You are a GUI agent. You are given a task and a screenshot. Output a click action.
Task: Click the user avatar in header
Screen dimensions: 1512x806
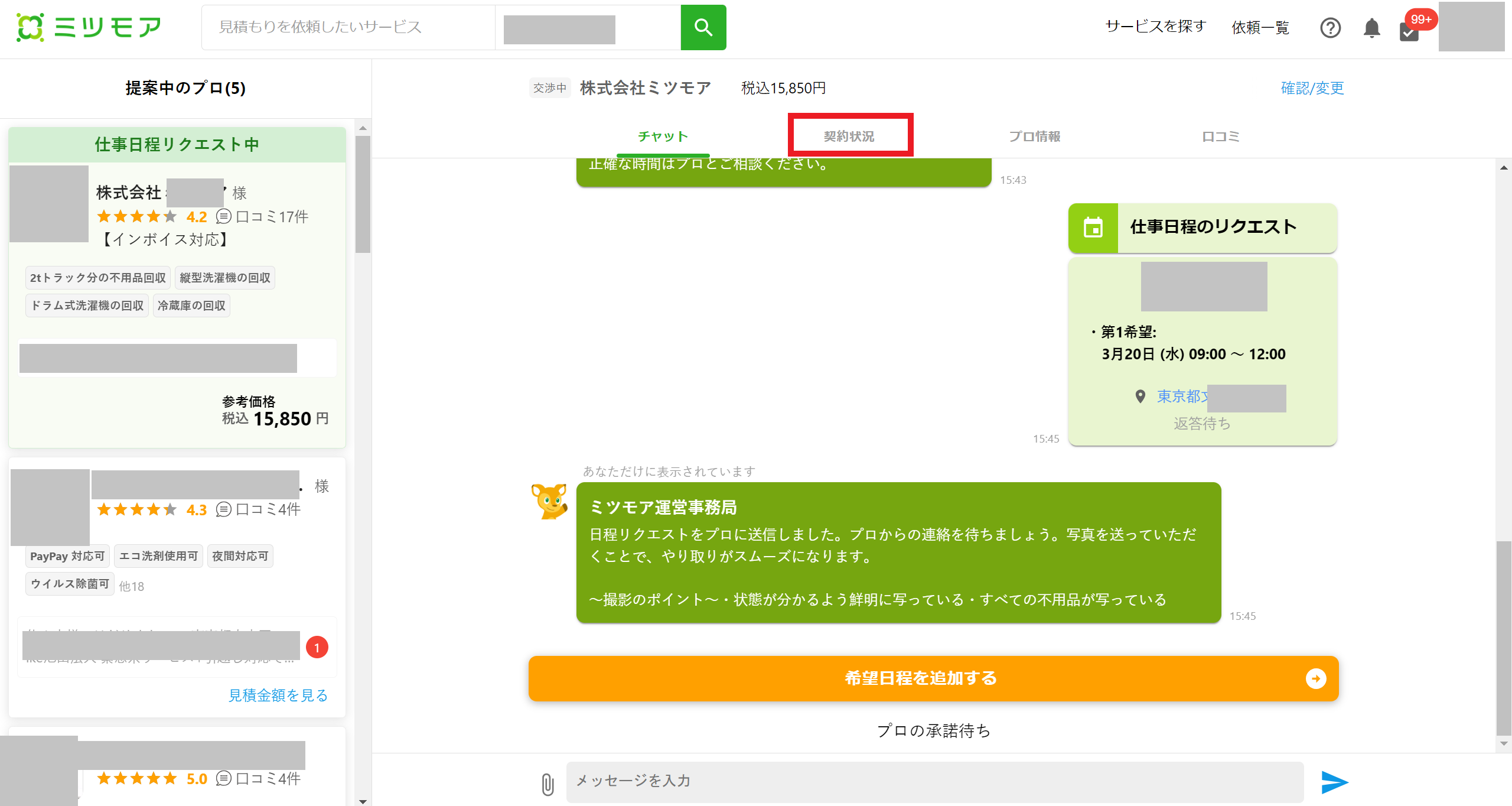pos(1471,27)
